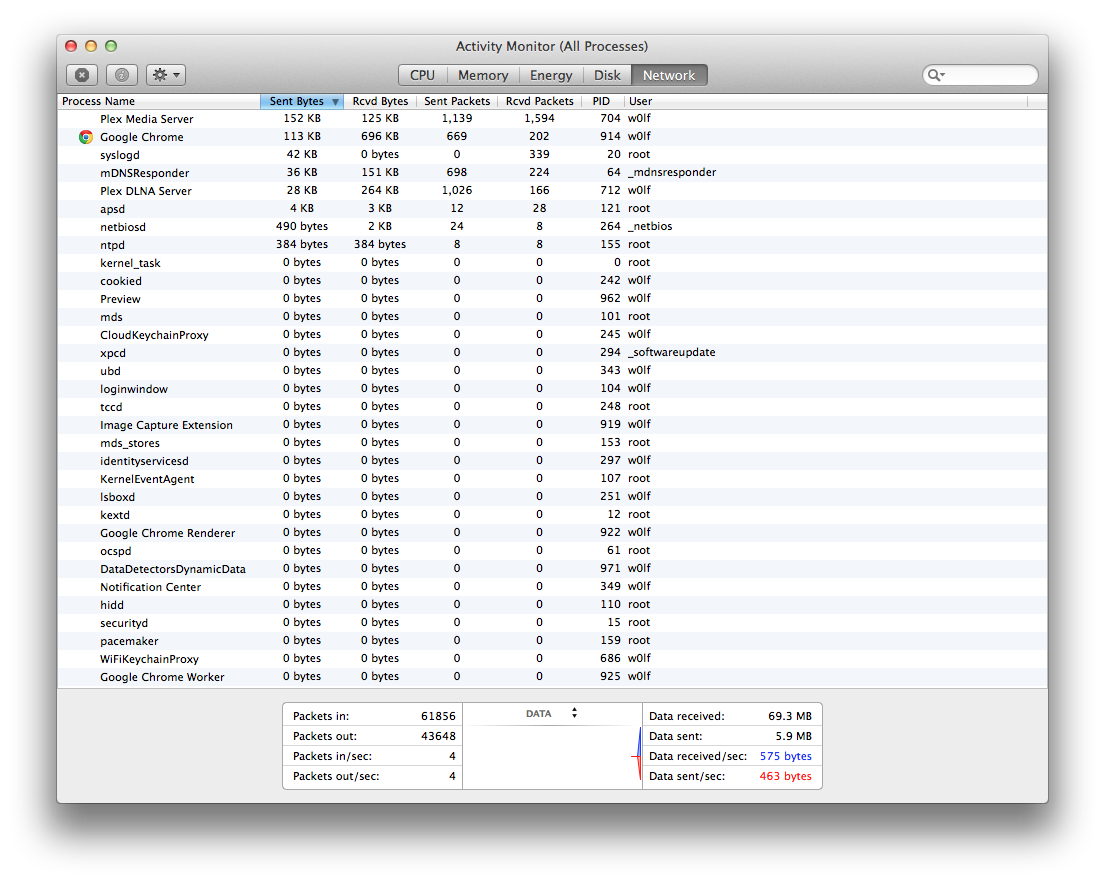
Task: Select the Google Chrome process row
Action: [552, 137]
